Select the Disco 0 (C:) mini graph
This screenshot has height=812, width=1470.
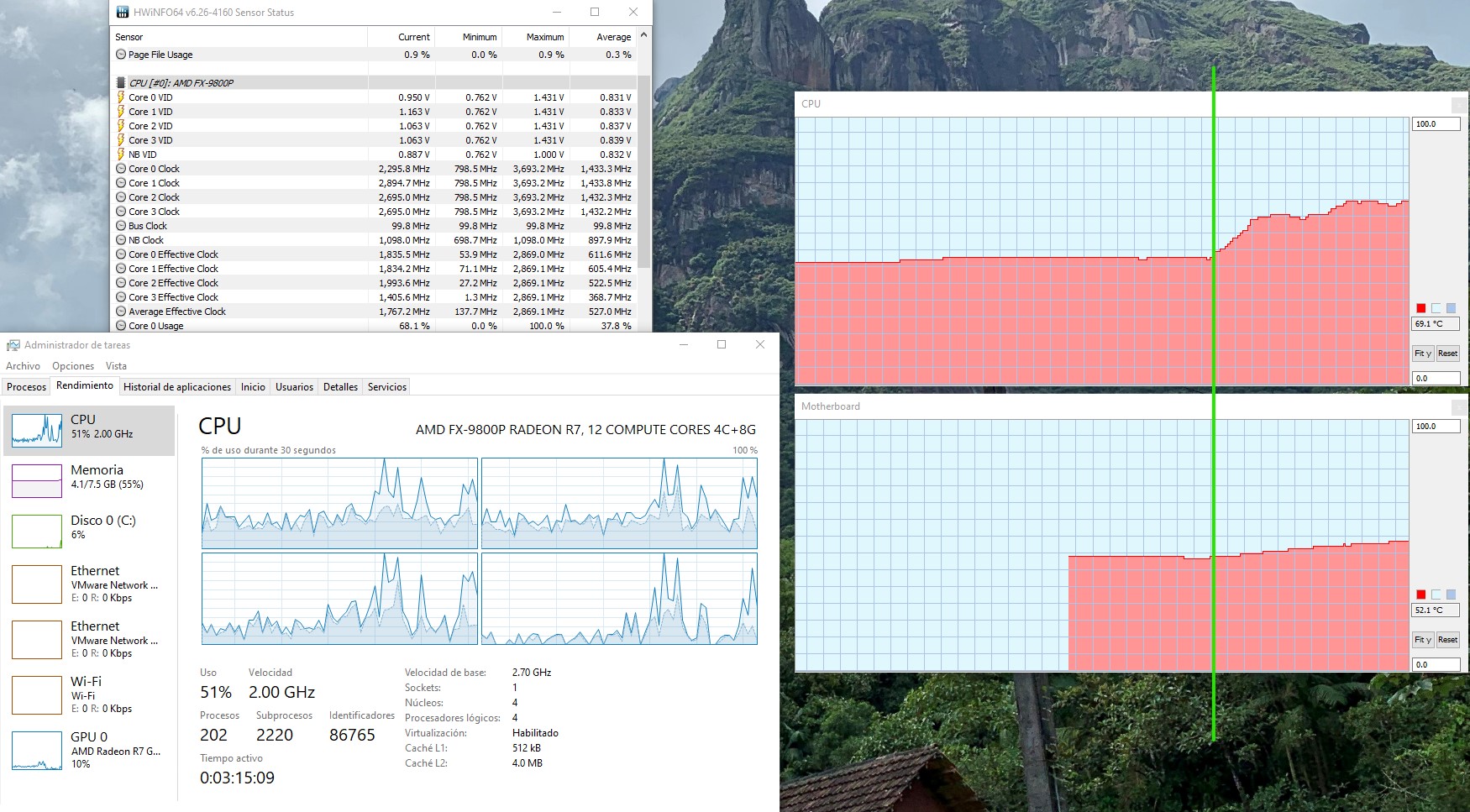tap(37, 532)
